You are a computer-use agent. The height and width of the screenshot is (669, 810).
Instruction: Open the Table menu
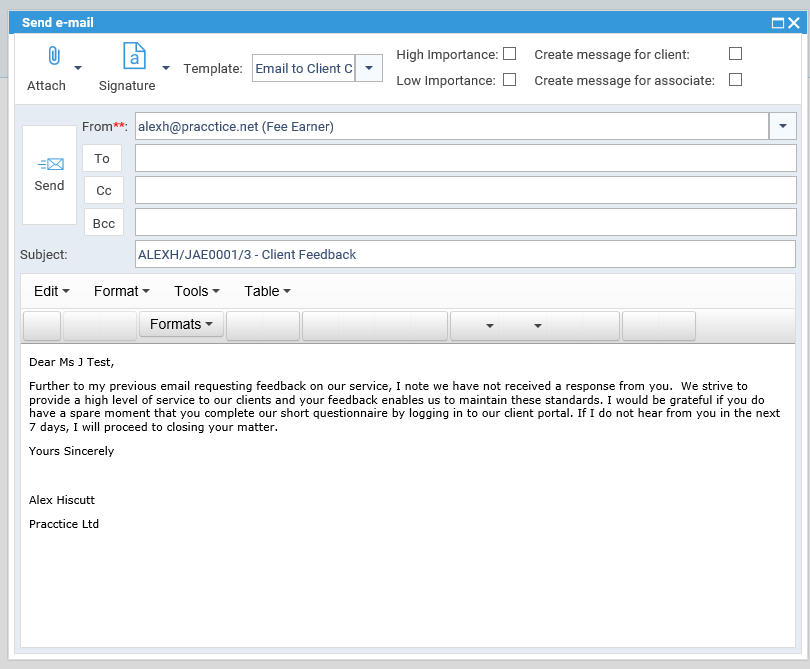click(x=267, y=291)
